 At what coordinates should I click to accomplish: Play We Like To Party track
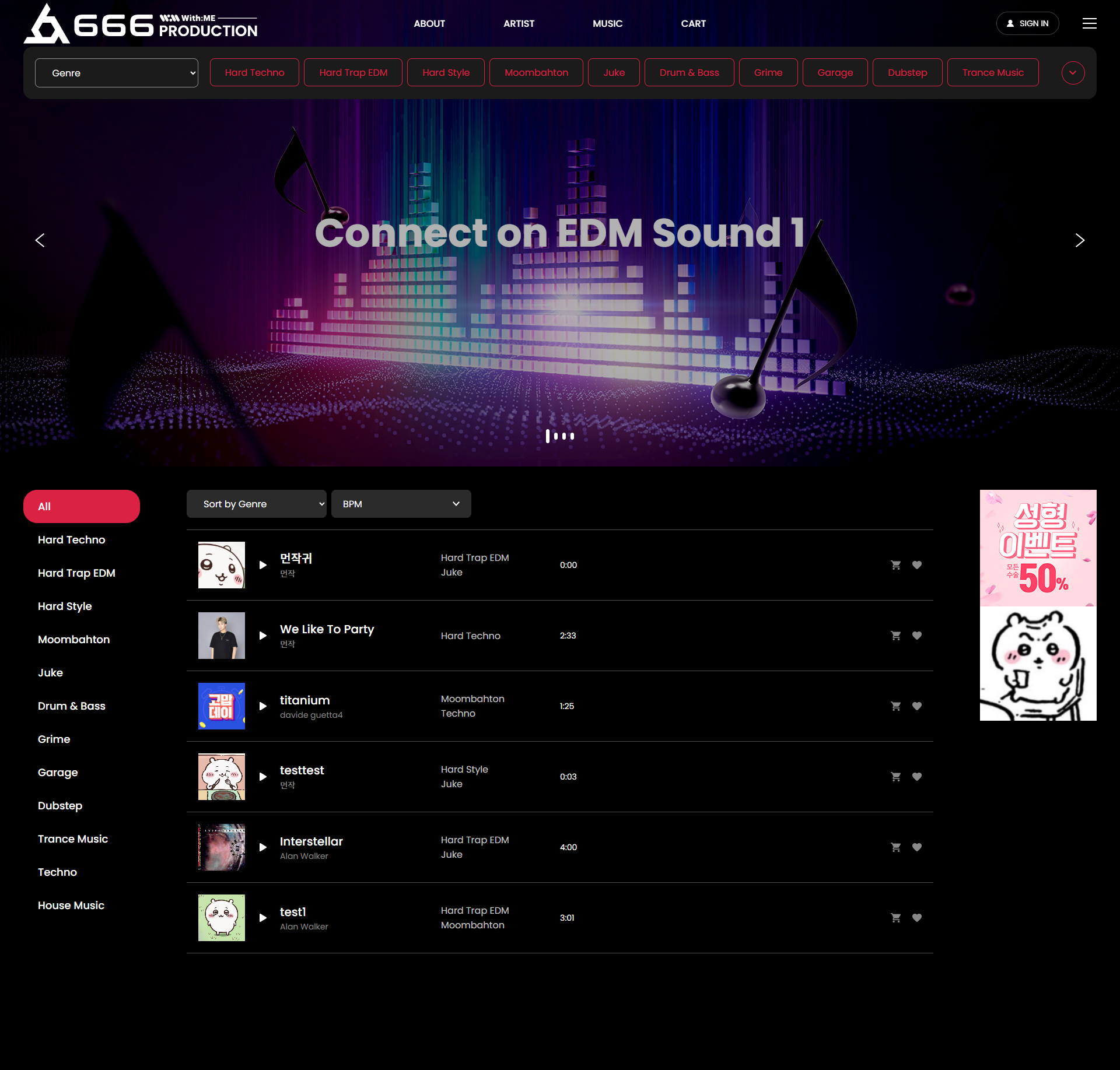point(262,636)
